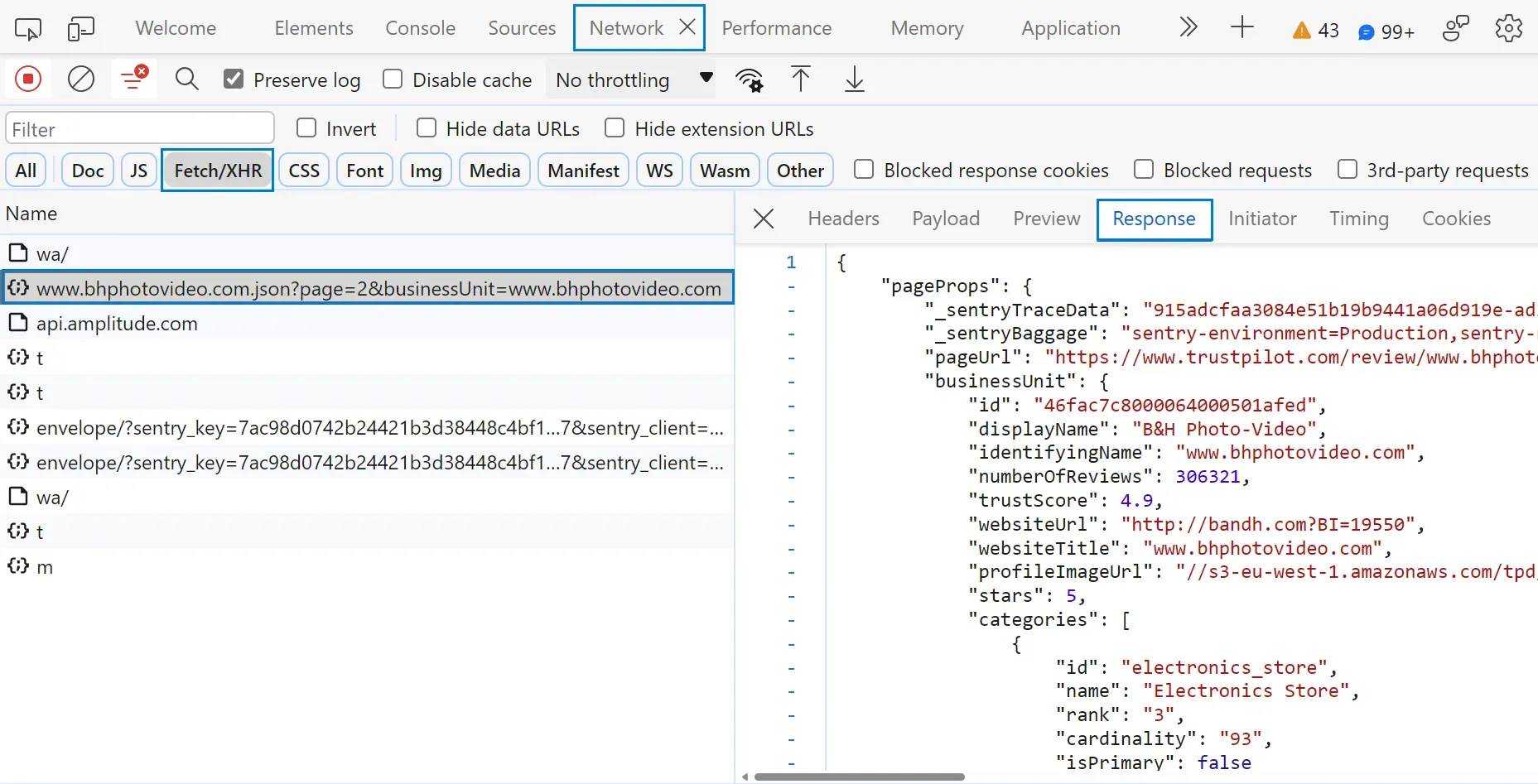Click the request name Filter field
Viewport: 1538px width, 784px height.
138,127
